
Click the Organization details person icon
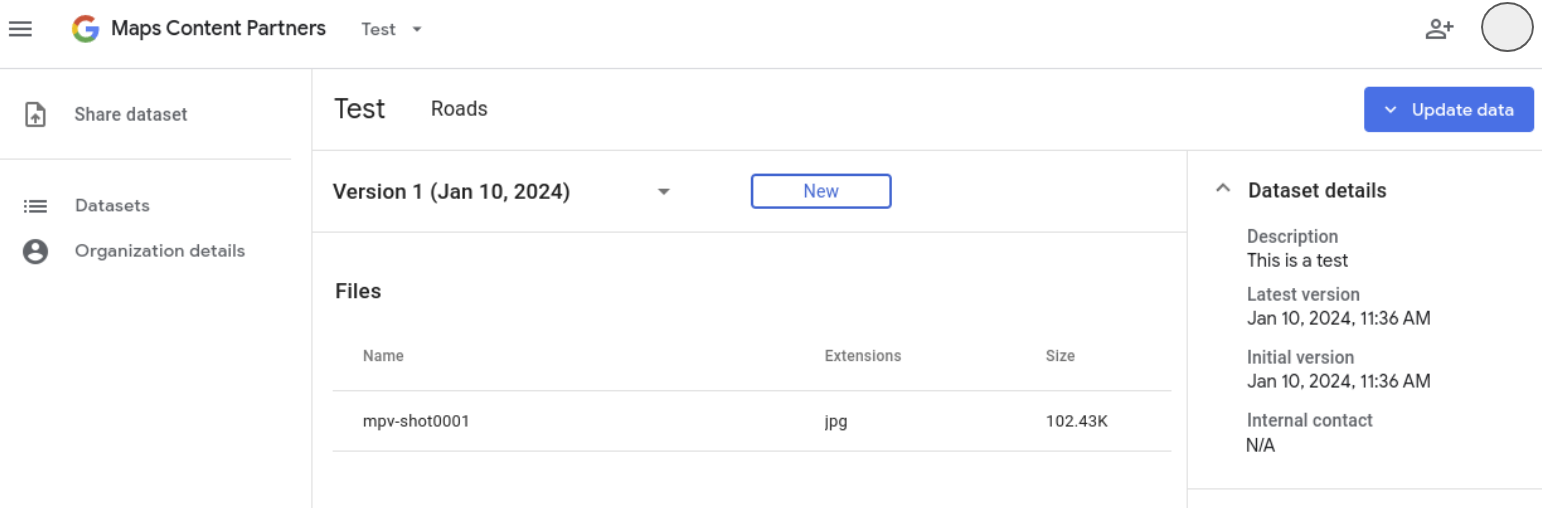pos(35,252)
